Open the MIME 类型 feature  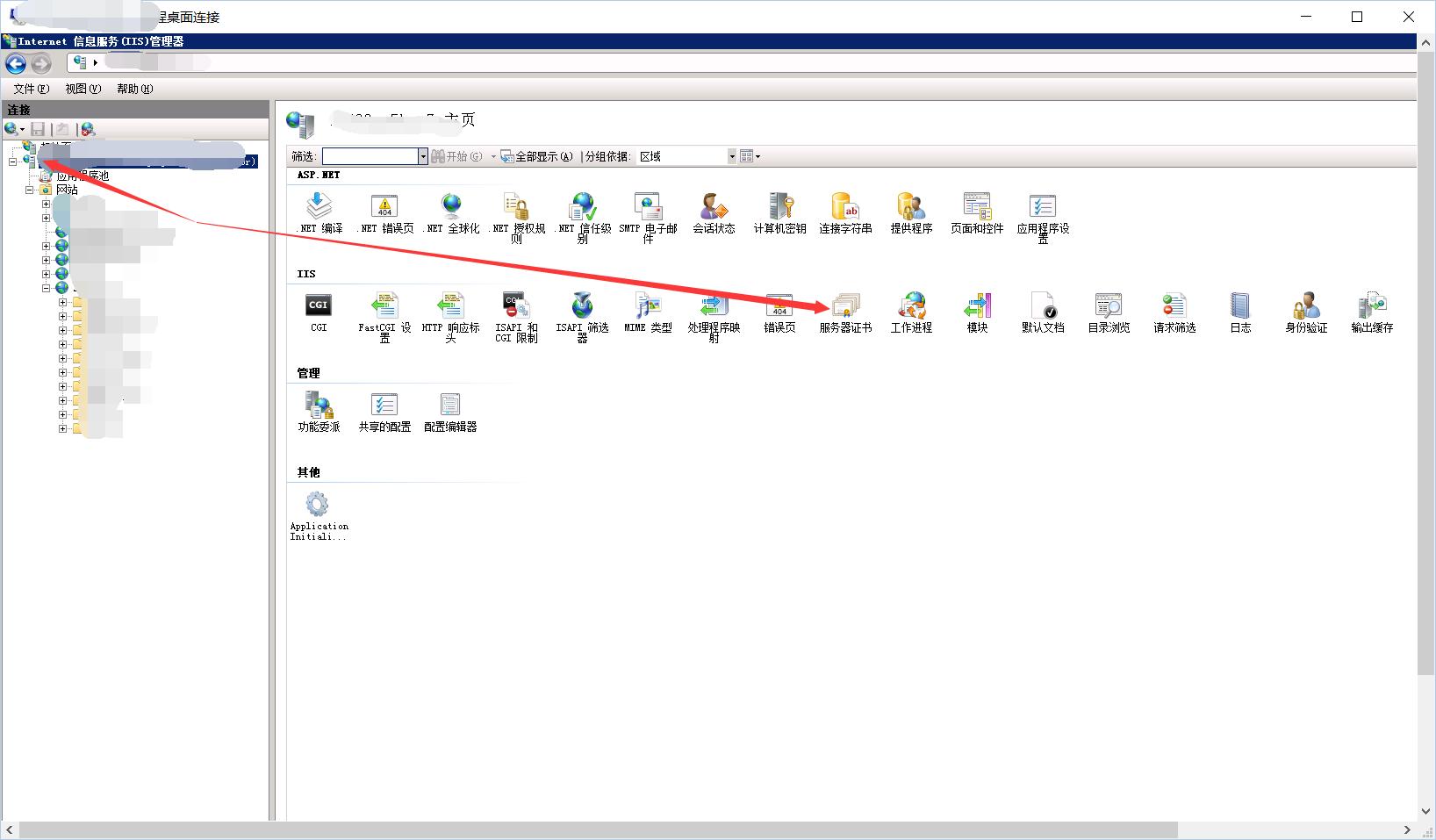click(x=648, y=307)
